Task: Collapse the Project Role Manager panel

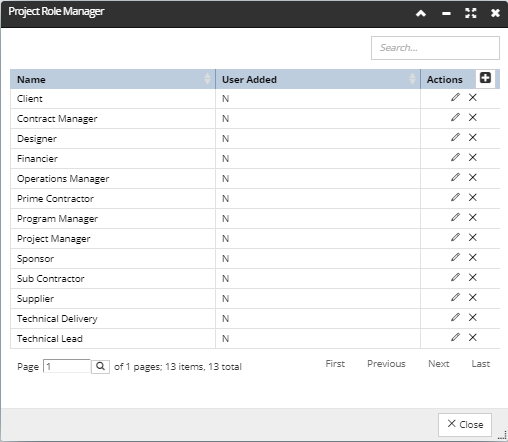Action: [421, 13]
